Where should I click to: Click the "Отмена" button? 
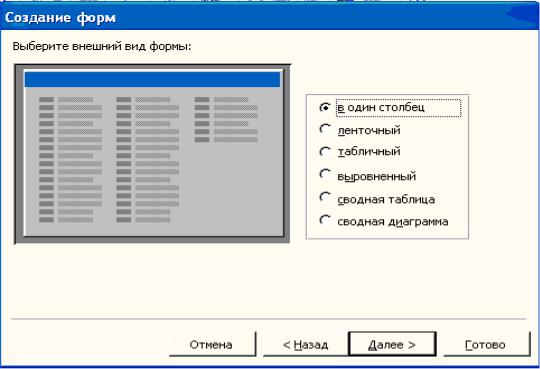pyautogui.click(x=212, y=344)
